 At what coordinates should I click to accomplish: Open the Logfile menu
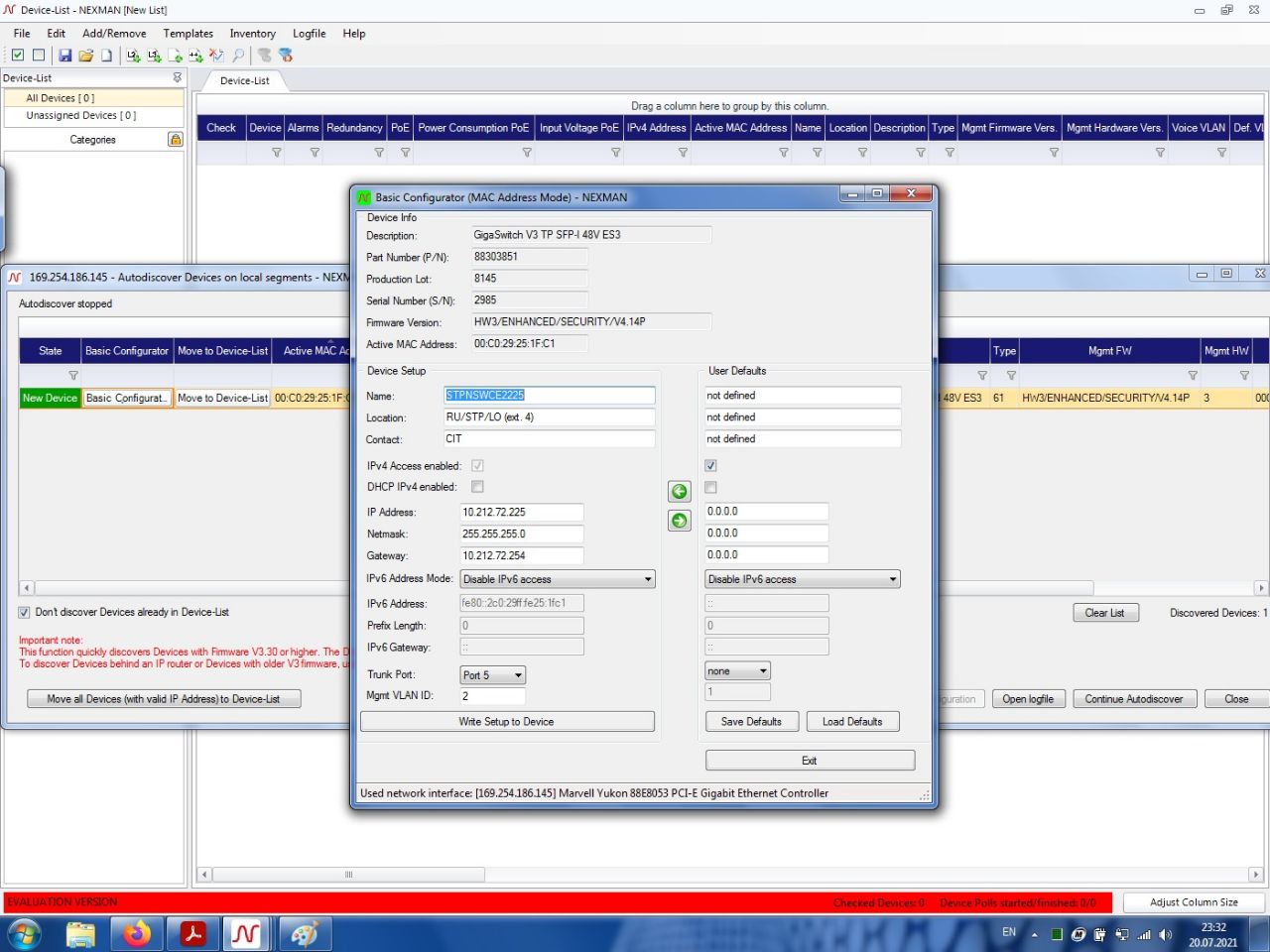[310, 34]
